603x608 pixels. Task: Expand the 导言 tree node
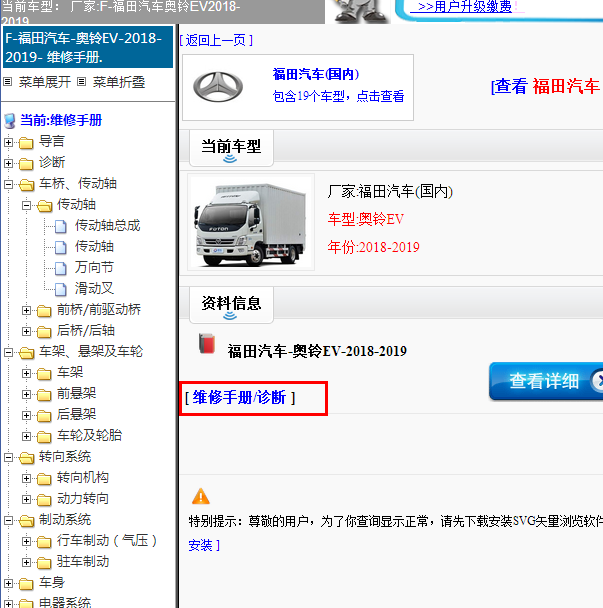pos(8,142)
